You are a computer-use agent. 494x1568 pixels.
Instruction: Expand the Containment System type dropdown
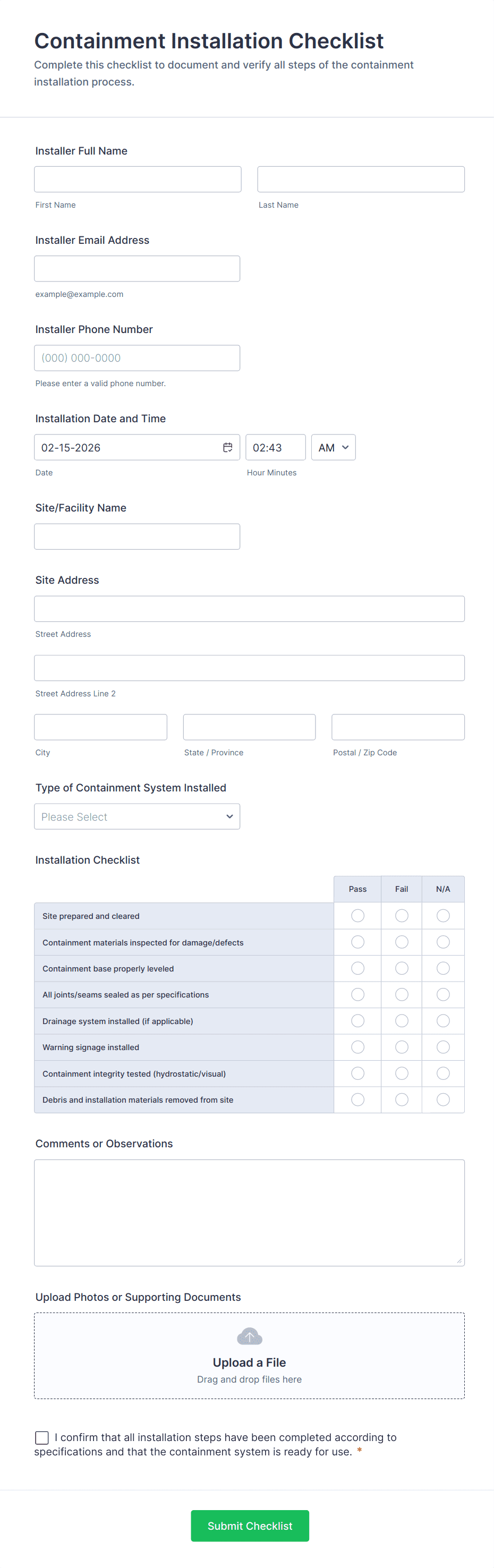[x=137, y=816]
